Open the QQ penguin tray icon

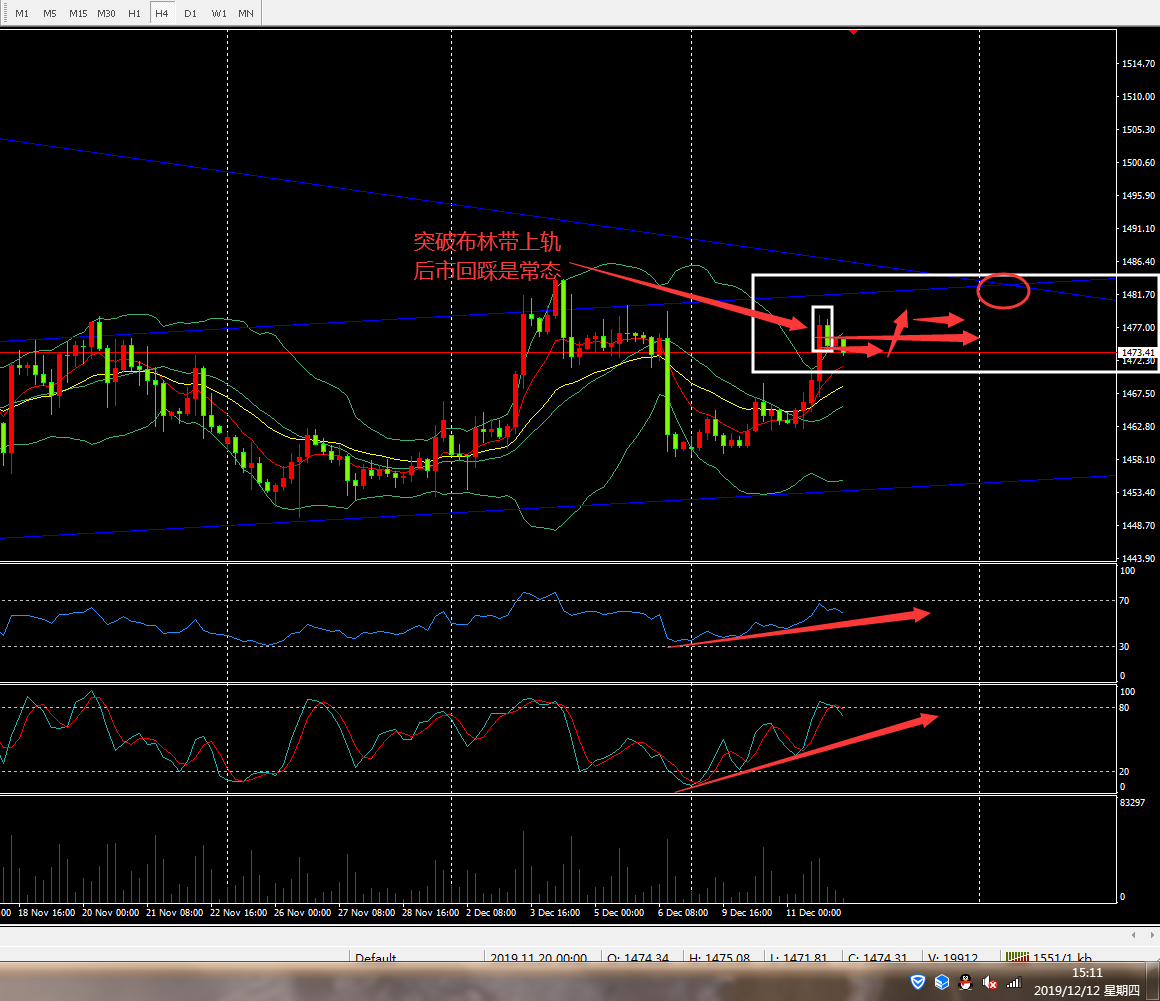click(965, 983)
